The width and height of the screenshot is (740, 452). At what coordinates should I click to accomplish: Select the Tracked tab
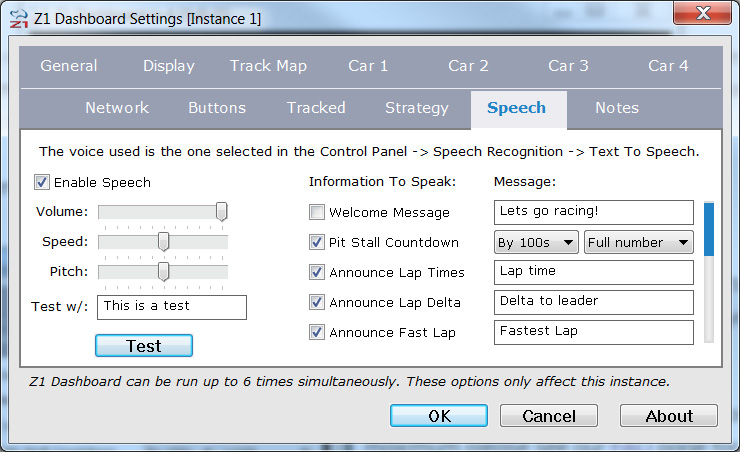[316, 108]
